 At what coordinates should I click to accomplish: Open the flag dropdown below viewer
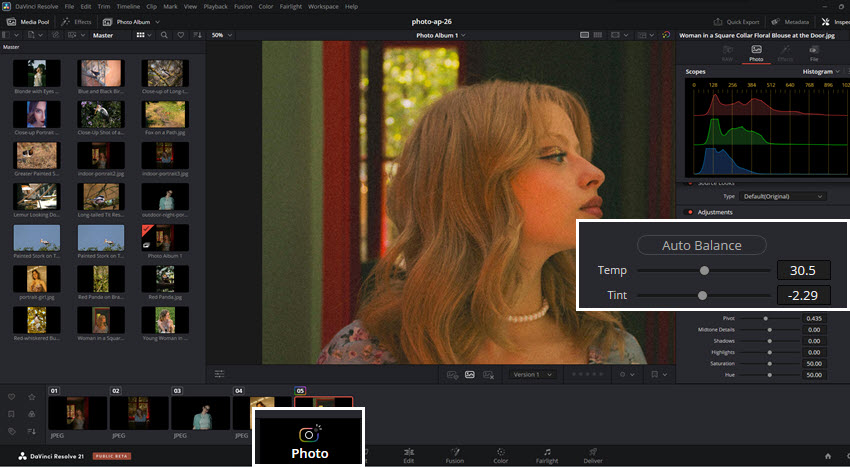(x=659, y=374)
